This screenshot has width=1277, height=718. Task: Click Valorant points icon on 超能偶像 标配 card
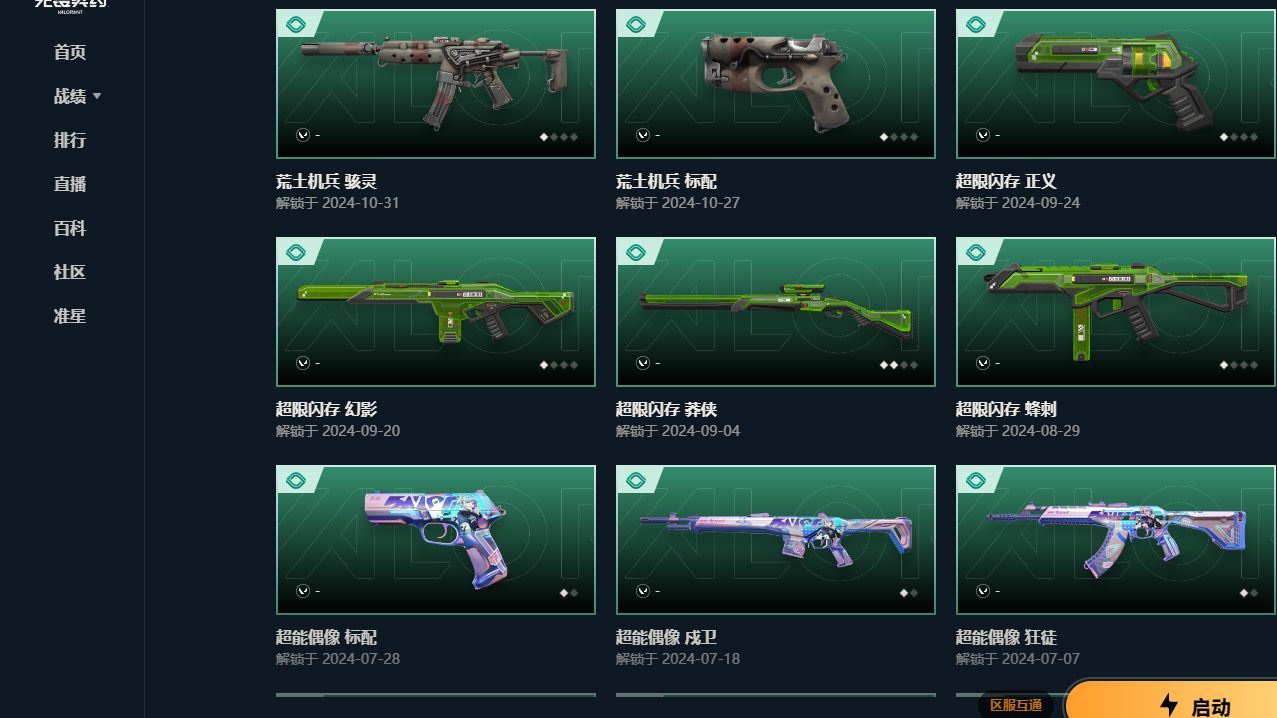point(303,591)
